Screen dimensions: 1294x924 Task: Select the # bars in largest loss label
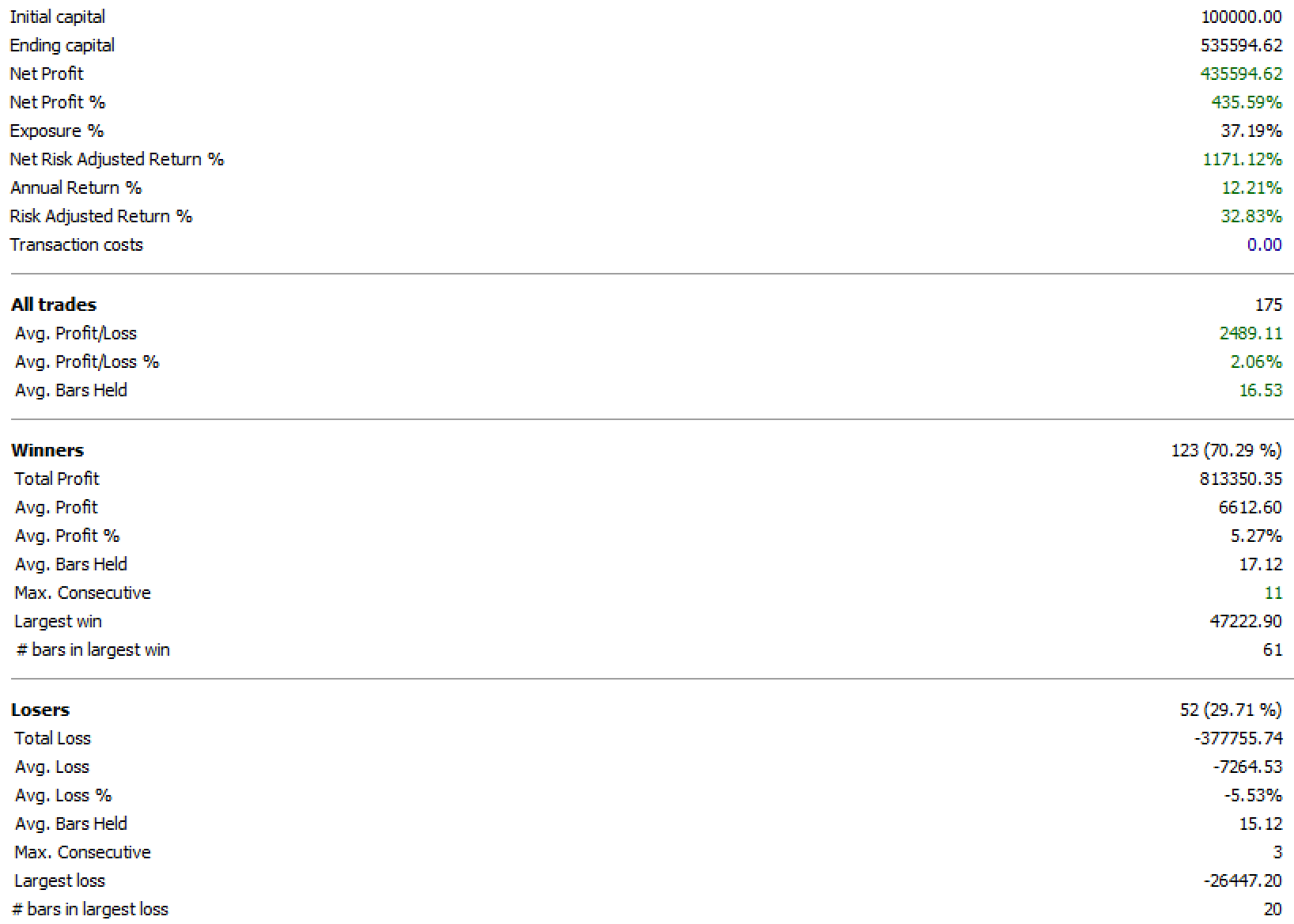(x=90, y=909)
